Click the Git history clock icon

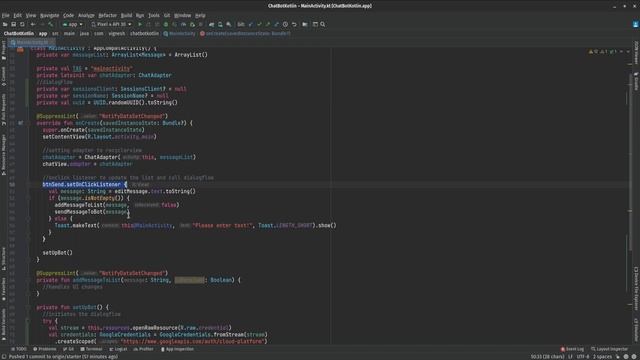coord(285,24)
